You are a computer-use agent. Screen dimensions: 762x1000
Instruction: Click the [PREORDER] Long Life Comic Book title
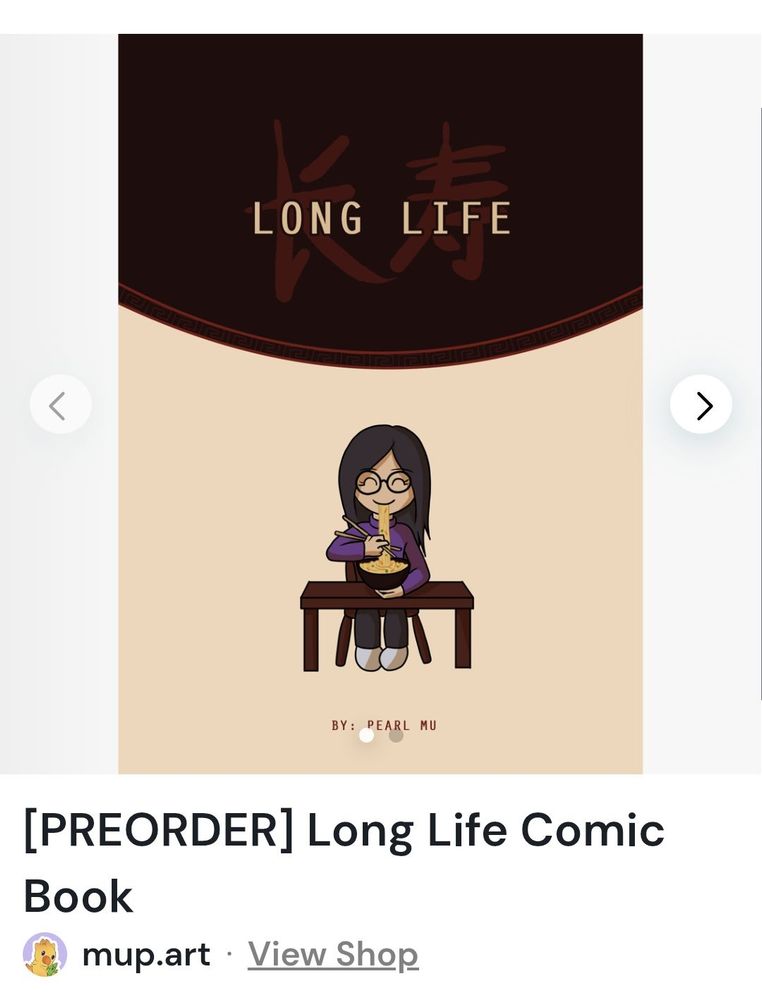[344, 862]
